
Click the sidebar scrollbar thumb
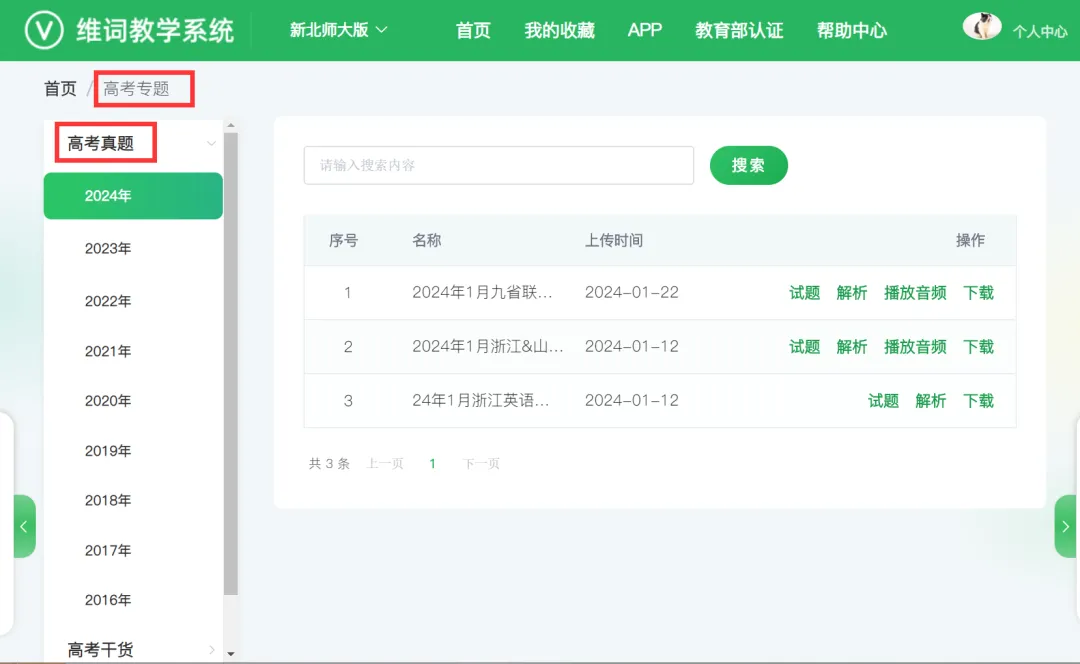pos(231,364)
